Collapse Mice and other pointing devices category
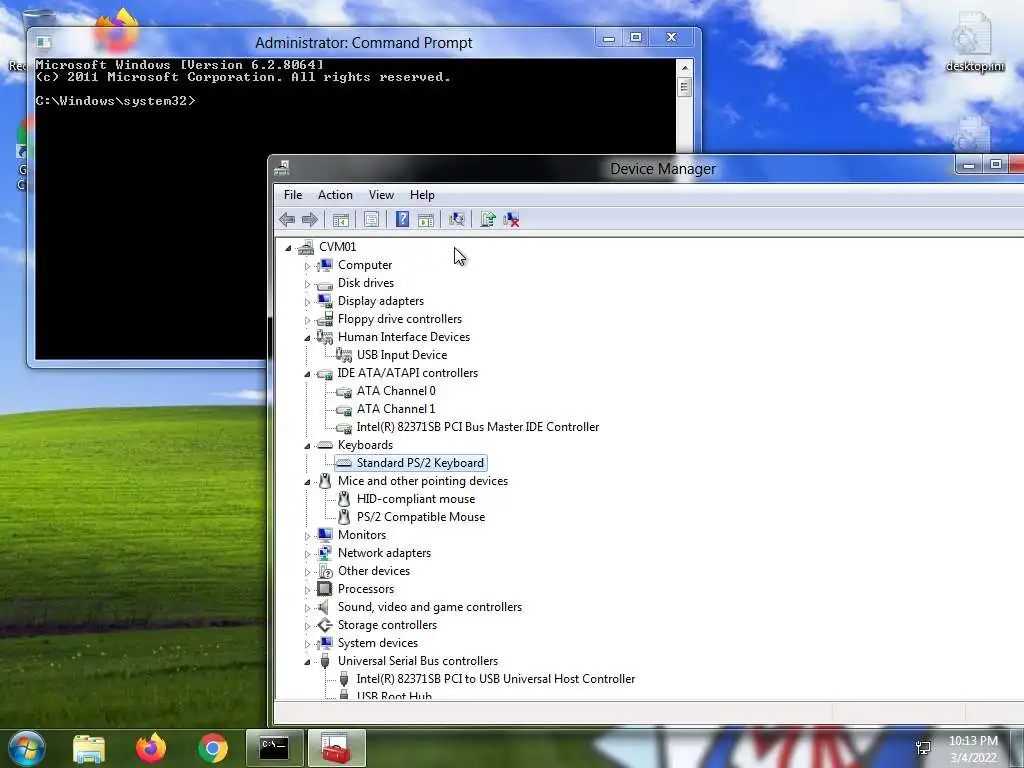 point(307,482)
